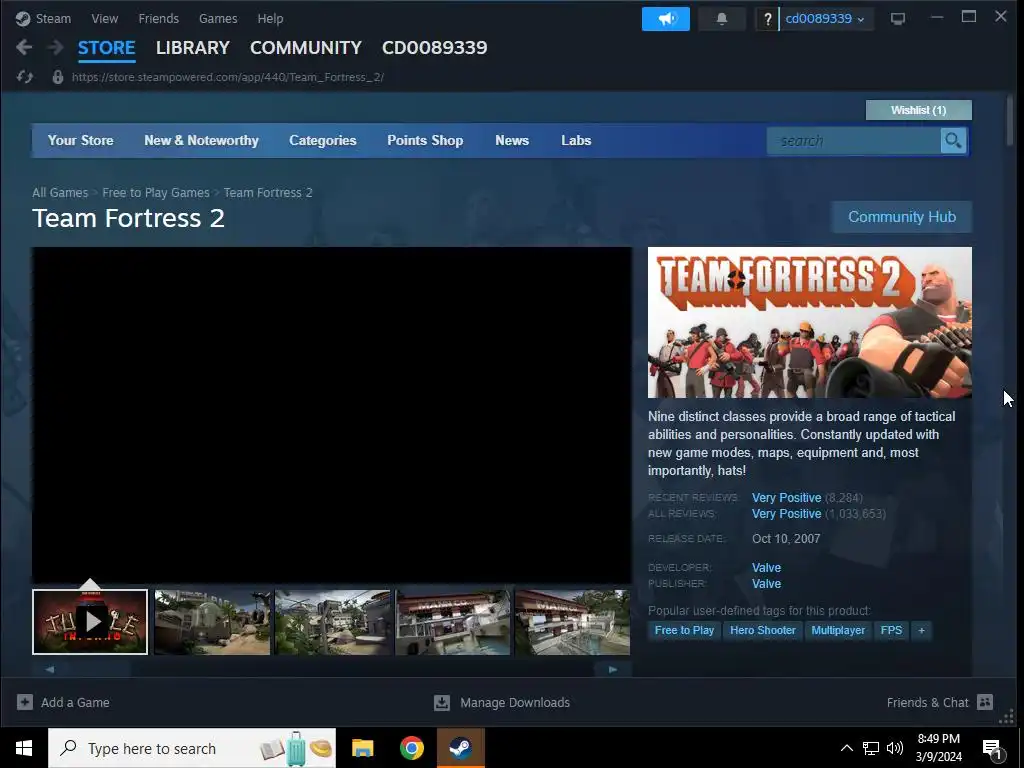The width and height of the screenshot is (1024, 768).
Task: Switch to the STORE tab
Action: pos(106,48)
